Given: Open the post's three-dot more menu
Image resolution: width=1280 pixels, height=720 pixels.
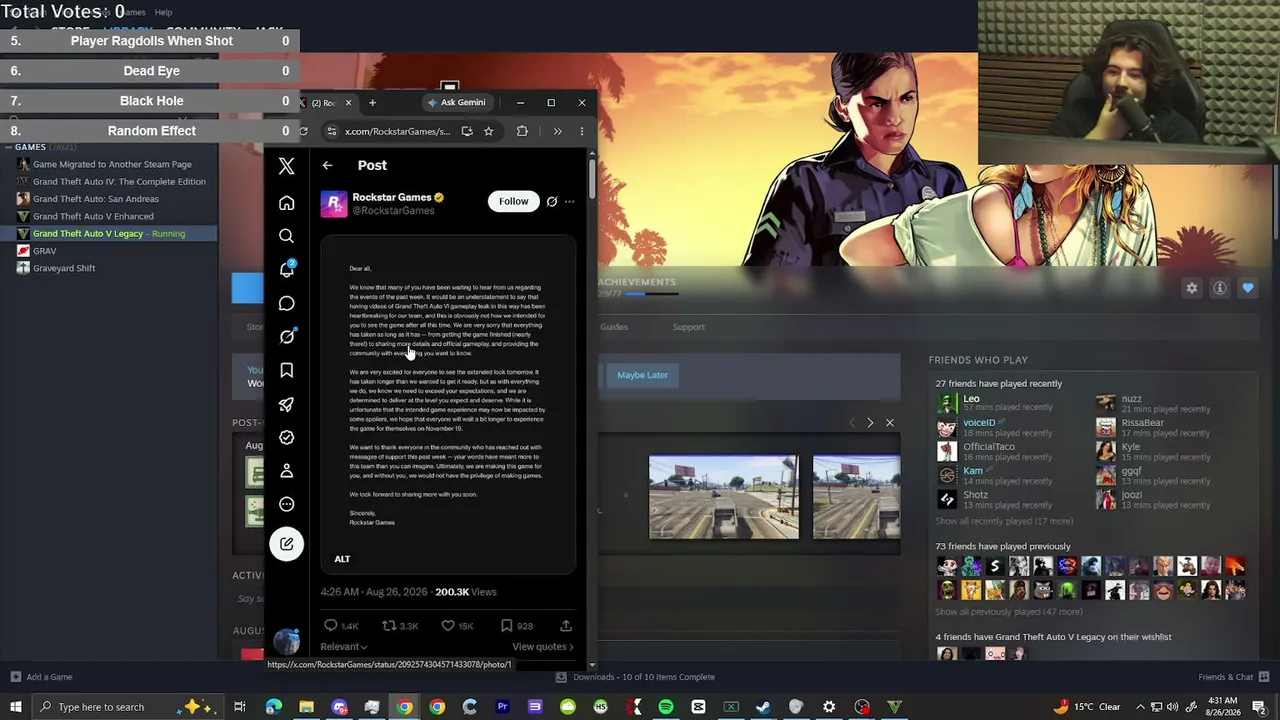Looking at the screenshot, I should pyautogui.click(x=569, y=201).
